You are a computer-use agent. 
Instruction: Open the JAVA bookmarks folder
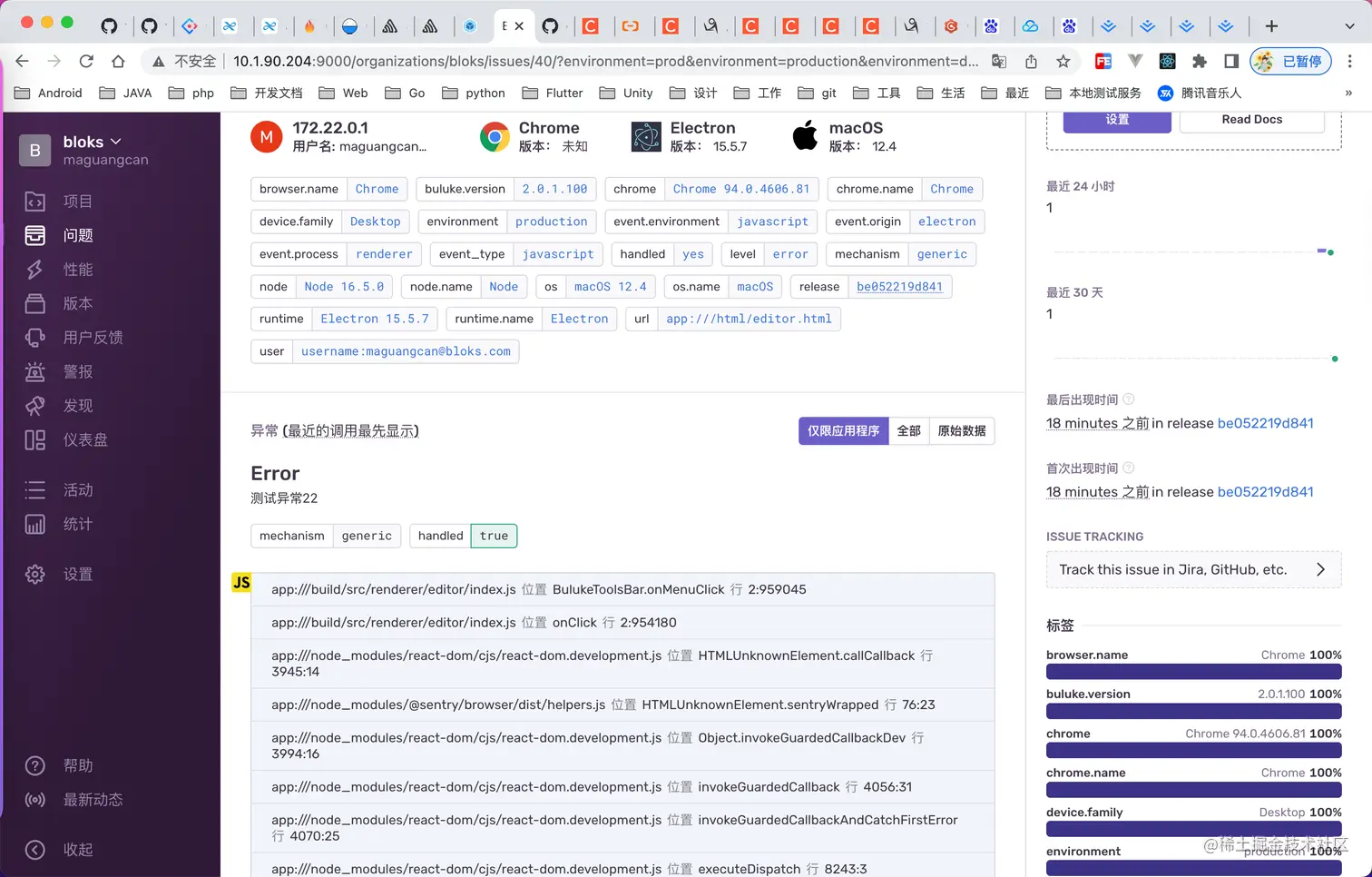(x=125, y=93)
